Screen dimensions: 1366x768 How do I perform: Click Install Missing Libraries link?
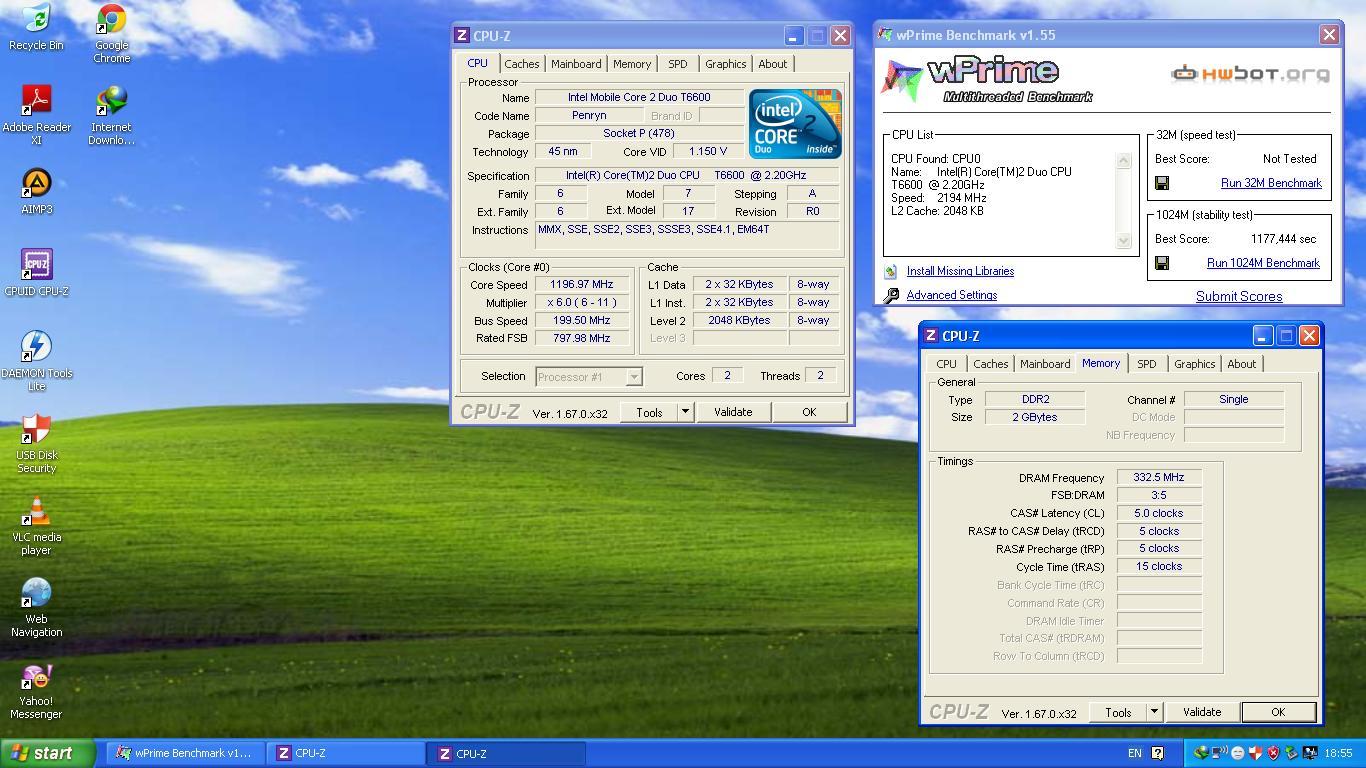pyautogui.click(x=960, y=271)
